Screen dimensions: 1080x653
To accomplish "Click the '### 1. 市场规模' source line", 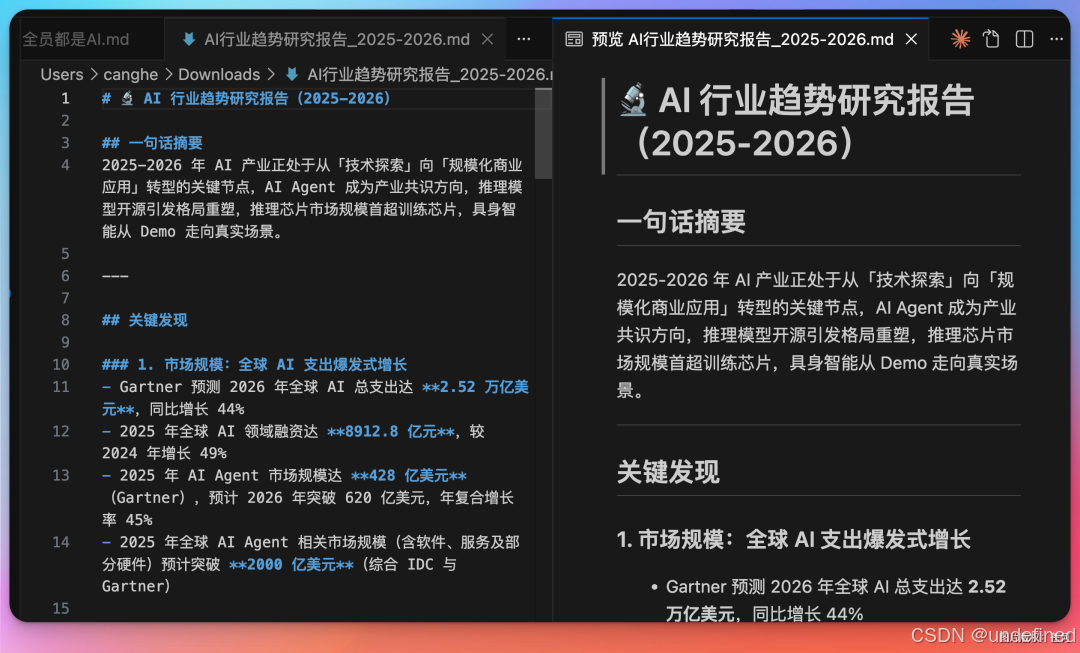I will coord(254,364).
